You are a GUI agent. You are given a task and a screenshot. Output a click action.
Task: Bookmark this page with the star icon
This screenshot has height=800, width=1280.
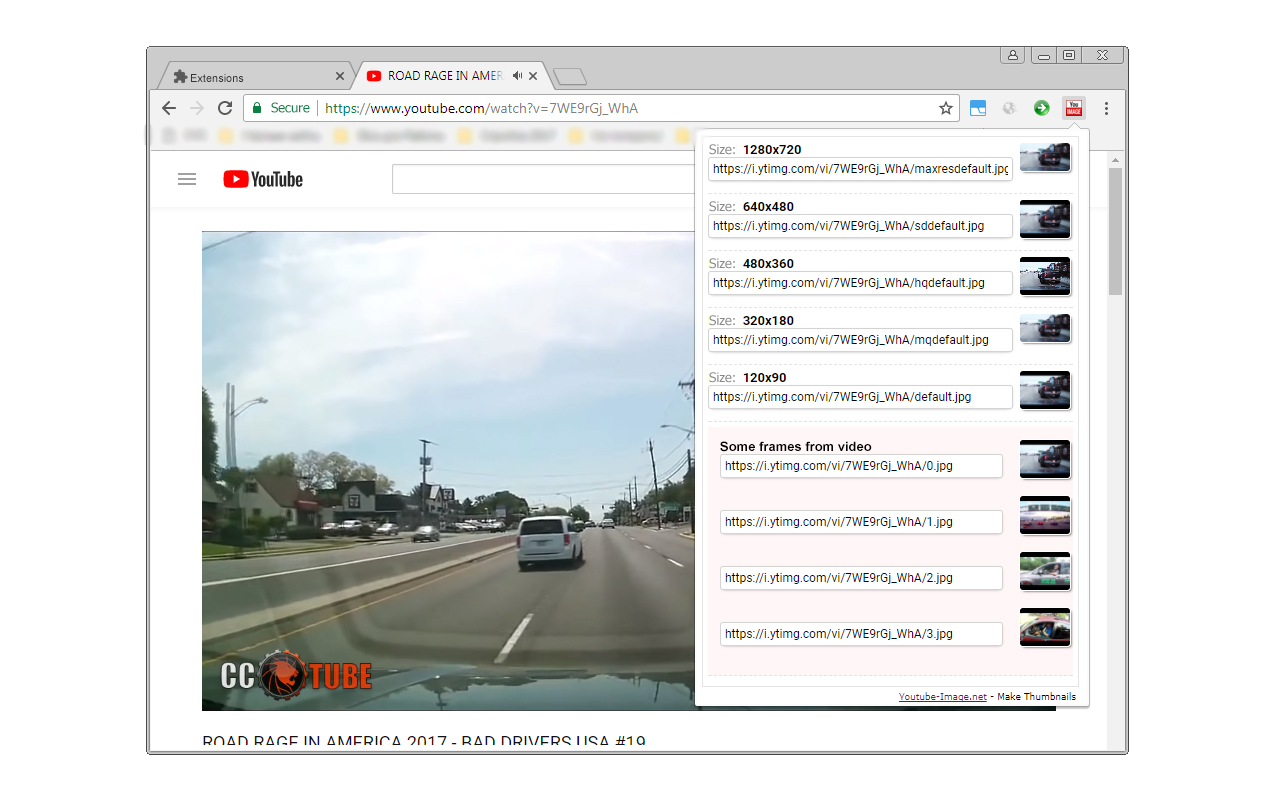point(945,108)
